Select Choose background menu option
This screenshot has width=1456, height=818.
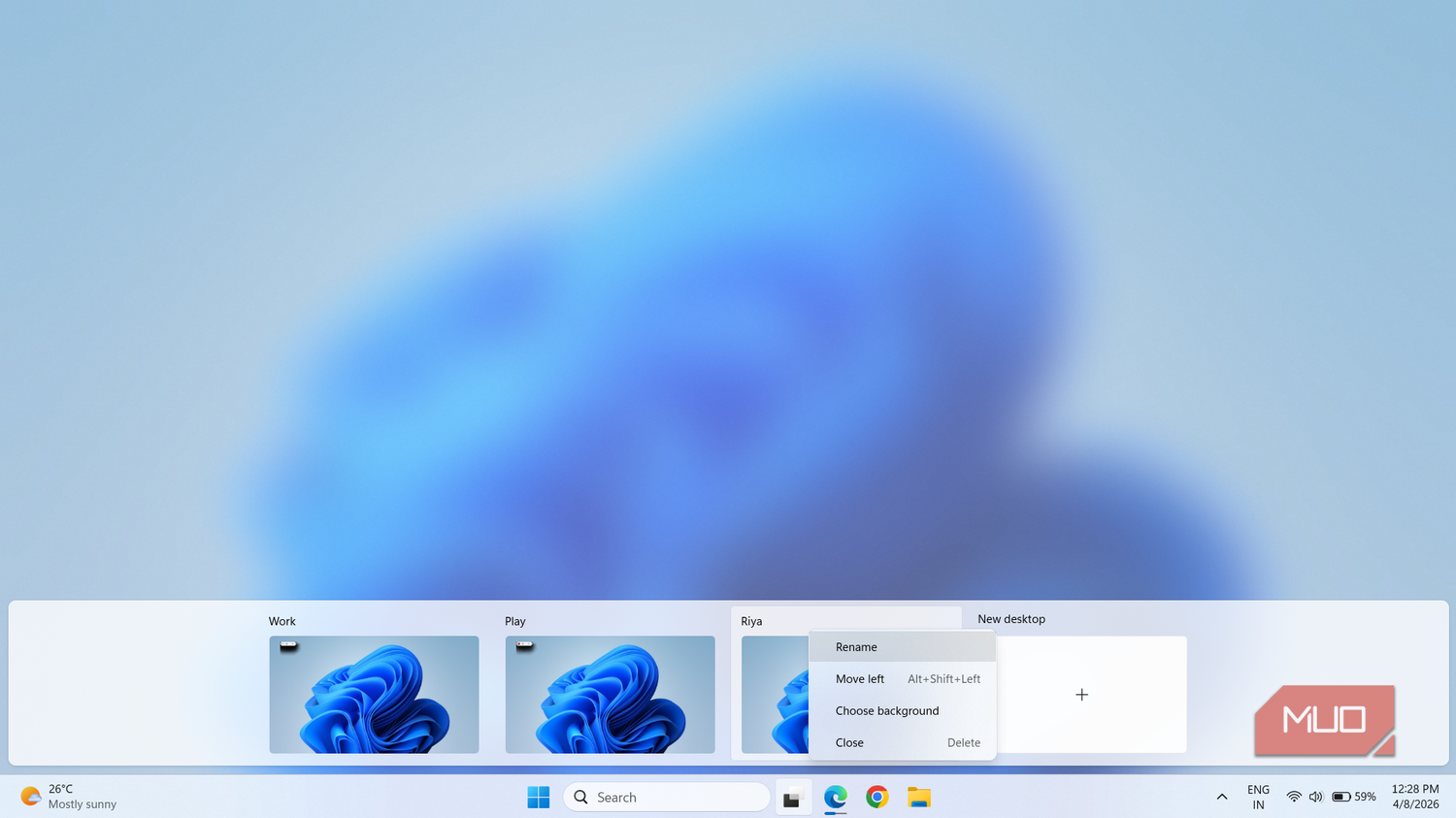[x=903, y=711]
